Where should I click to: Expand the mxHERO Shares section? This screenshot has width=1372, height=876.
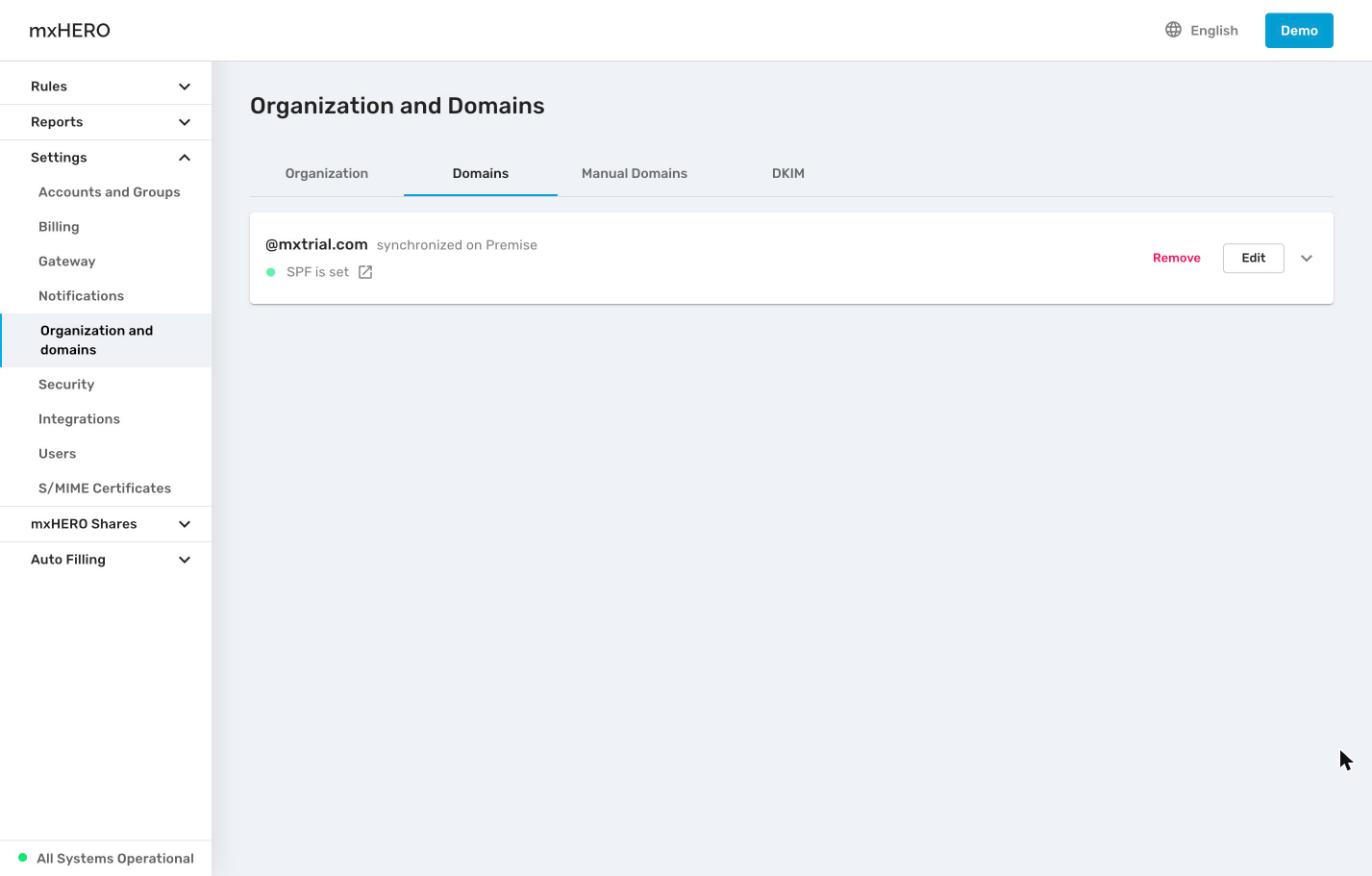pos(106,524)
